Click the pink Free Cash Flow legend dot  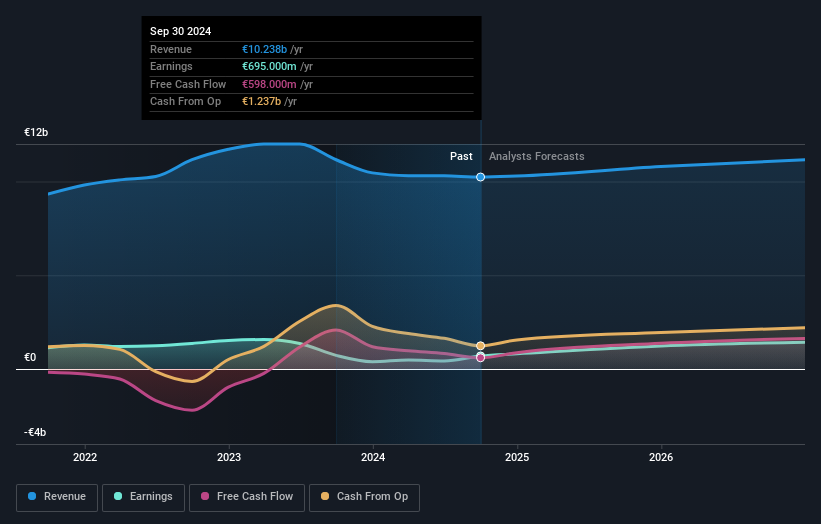205,496
